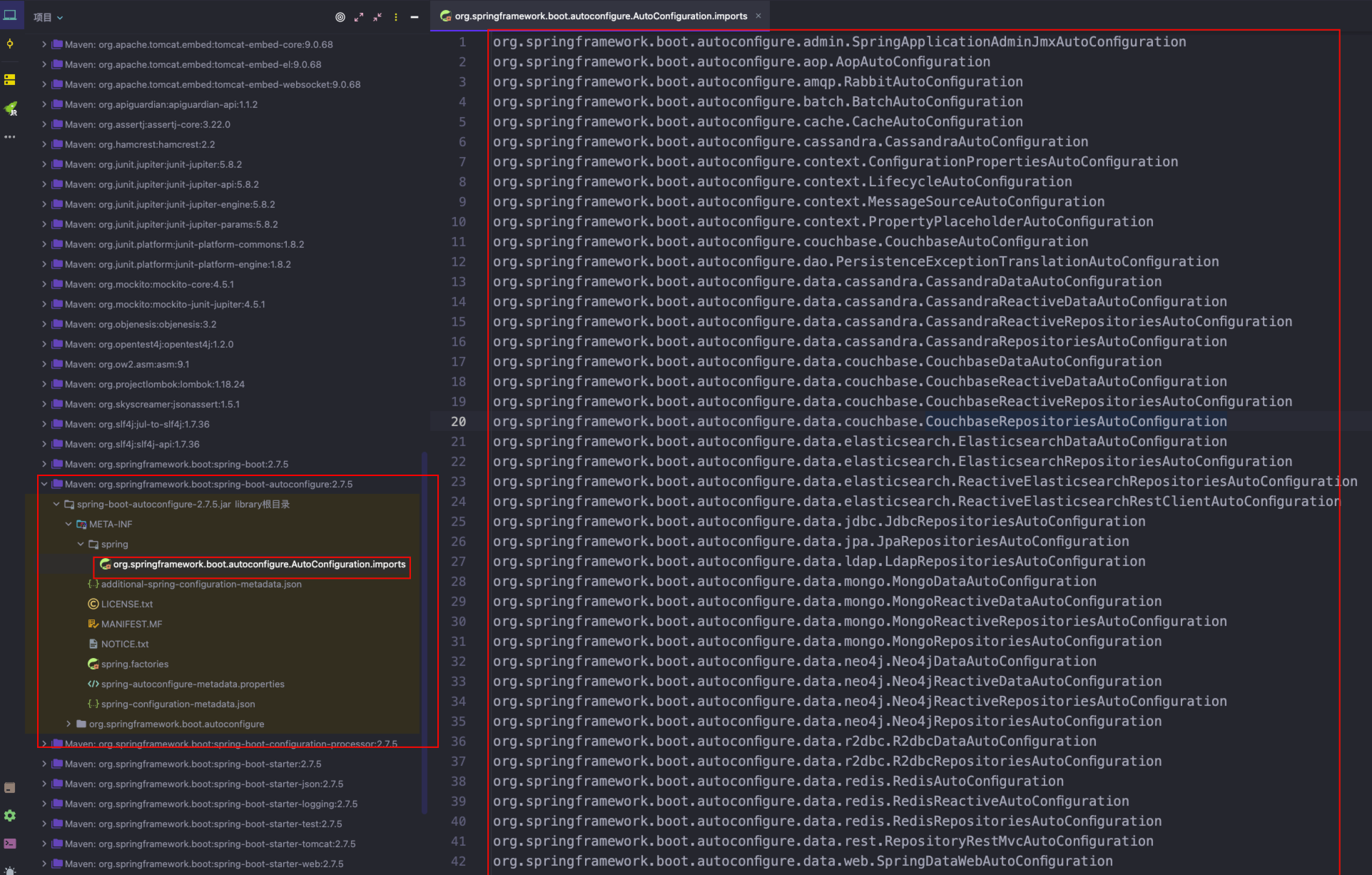Click the lombok:1.18.24 library folder icon
Image resolution: width=1372 pixels, height=875 pixels.
pos(57,384)
